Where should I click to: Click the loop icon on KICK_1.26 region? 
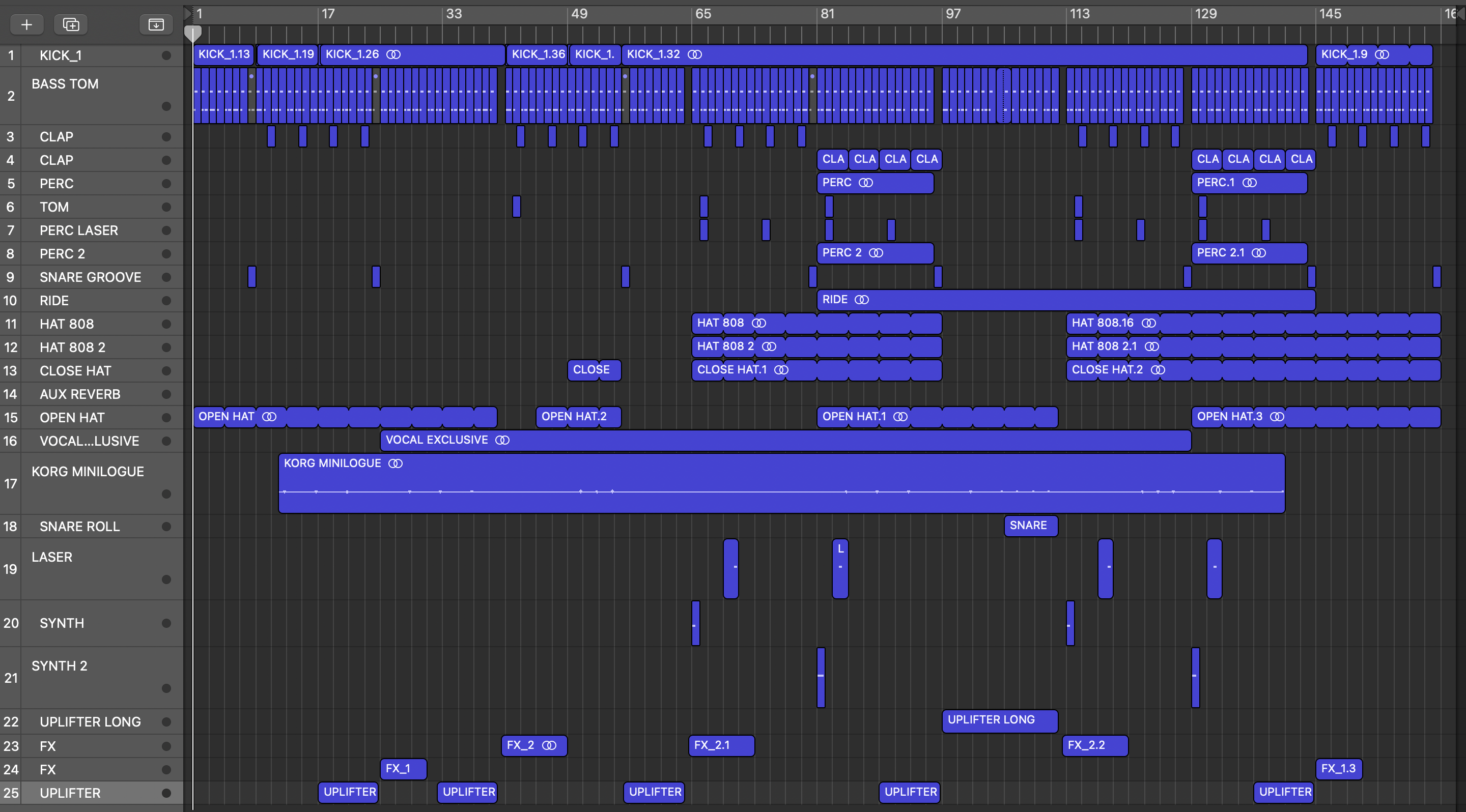pos(393,54)
